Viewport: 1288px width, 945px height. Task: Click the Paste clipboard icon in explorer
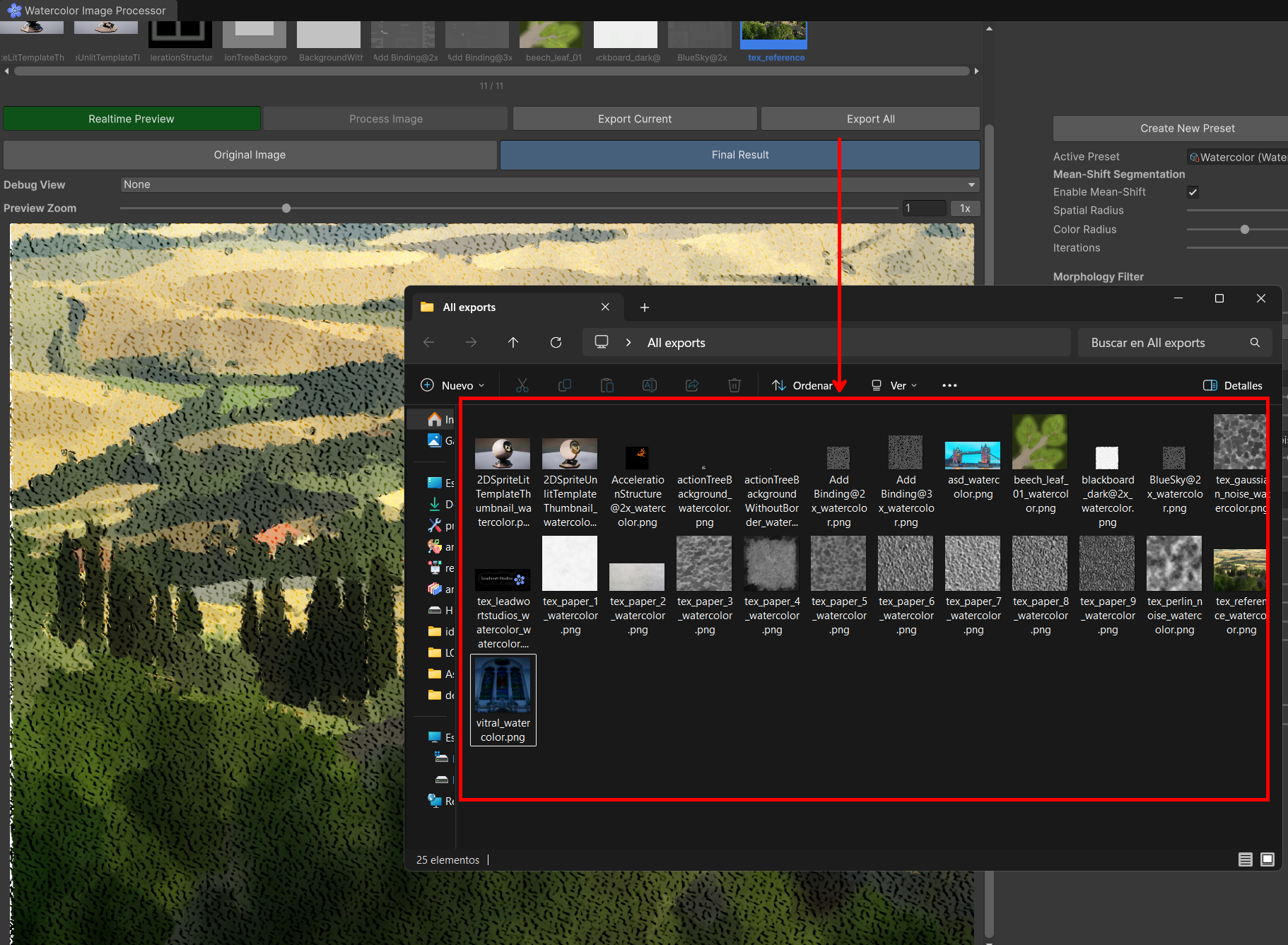coord(607,385)
